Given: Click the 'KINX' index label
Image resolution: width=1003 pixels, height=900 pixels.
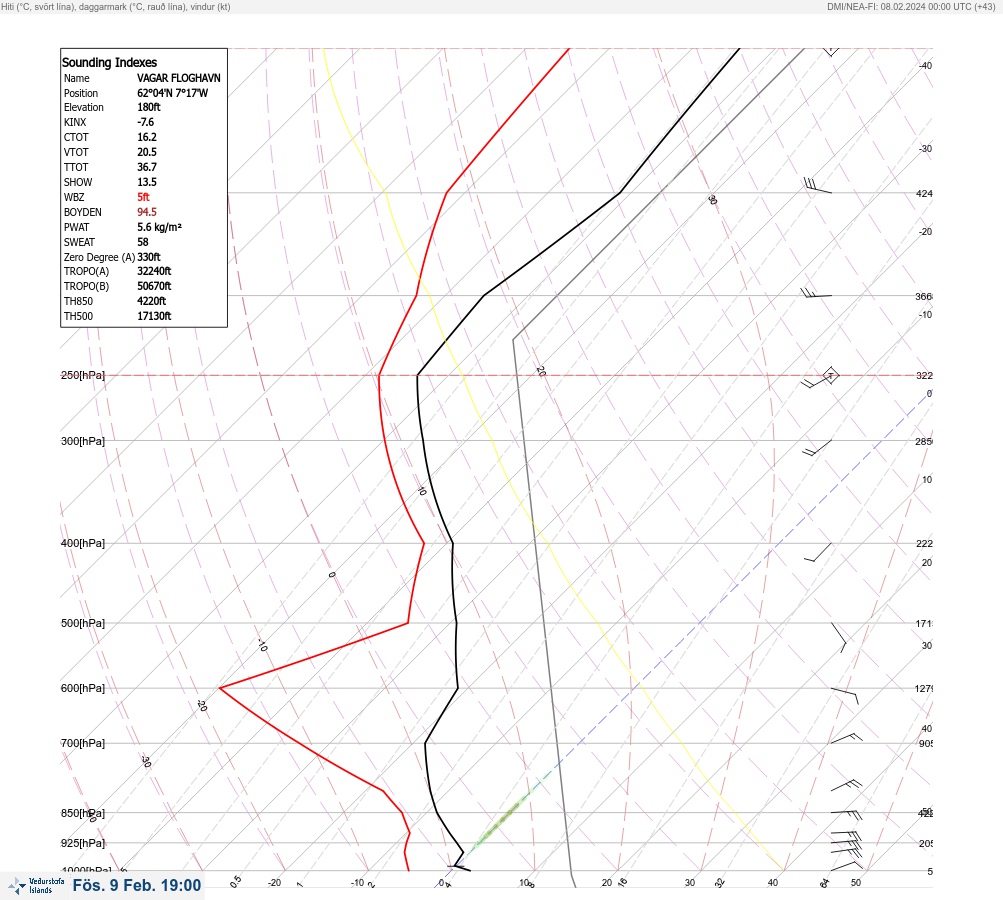Looking at the screenshot, I should [x=75, y=122].
